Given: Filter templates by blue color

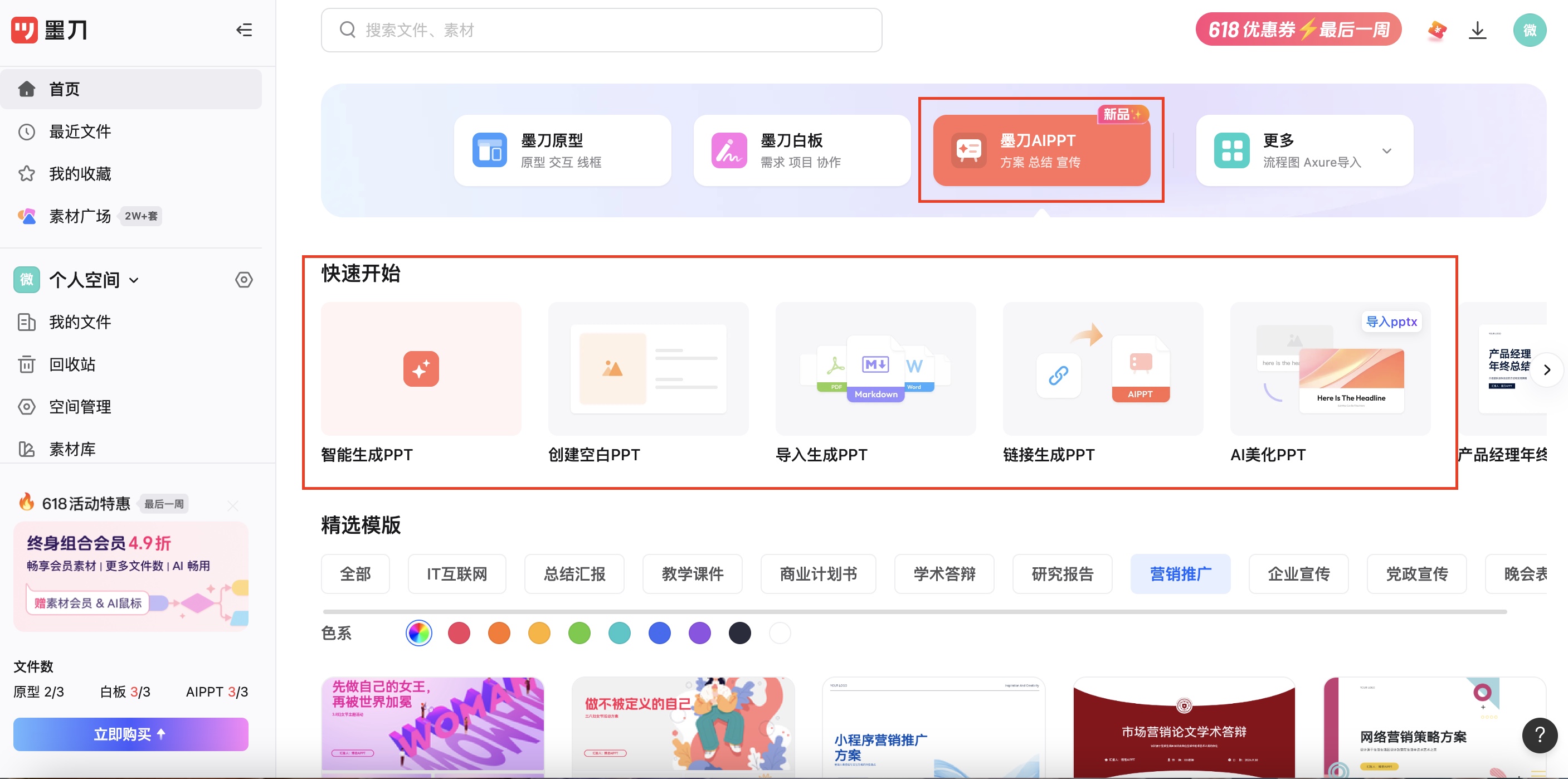Looking at the screenshot, I should pos(660,633).
